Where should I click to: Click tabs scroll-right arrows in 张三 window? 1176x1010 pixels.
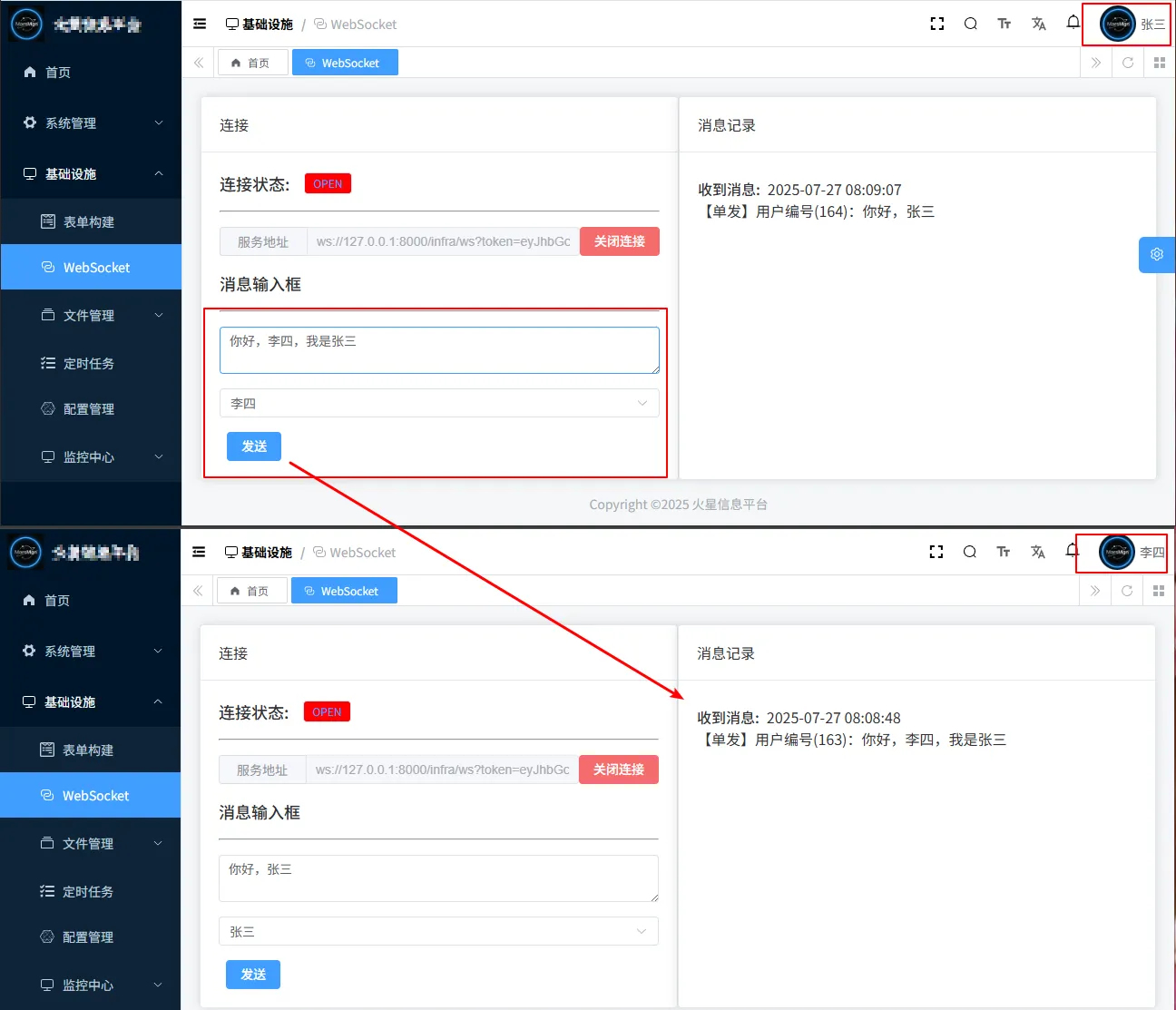pyautogui.click(x=1095, y=63)
